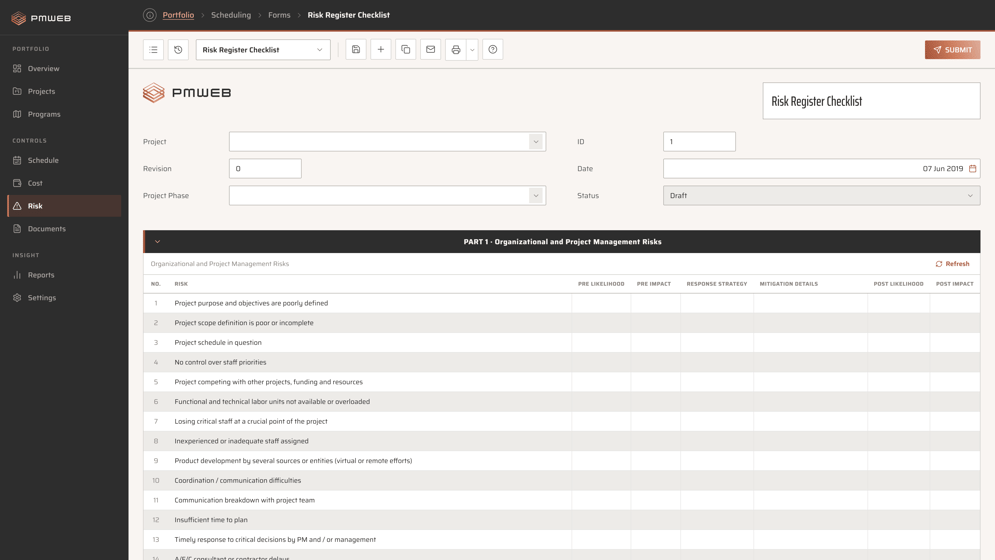Open help with question mark icon

point(492,50)
